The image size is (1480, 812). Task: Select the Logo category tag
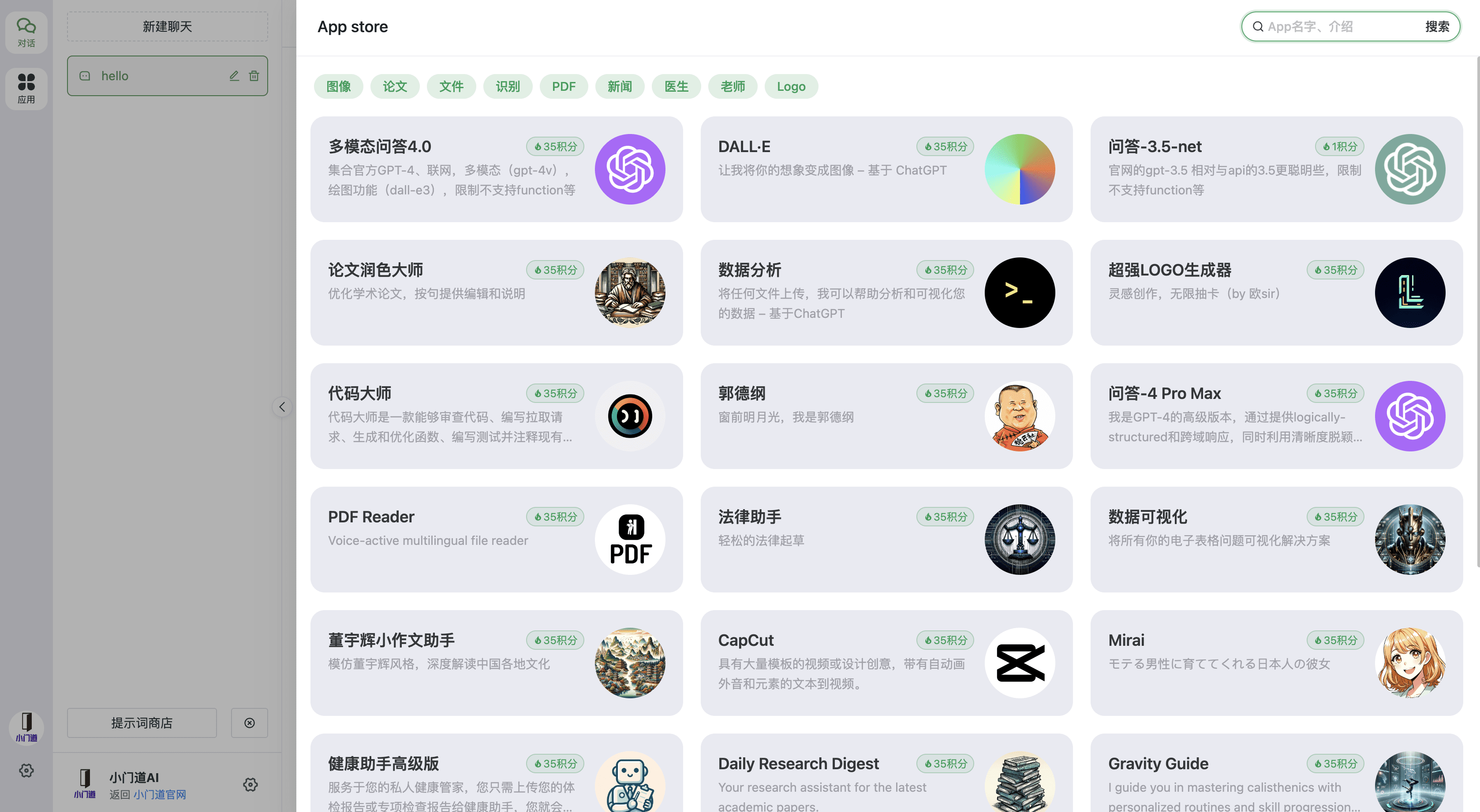pos(791,87)
